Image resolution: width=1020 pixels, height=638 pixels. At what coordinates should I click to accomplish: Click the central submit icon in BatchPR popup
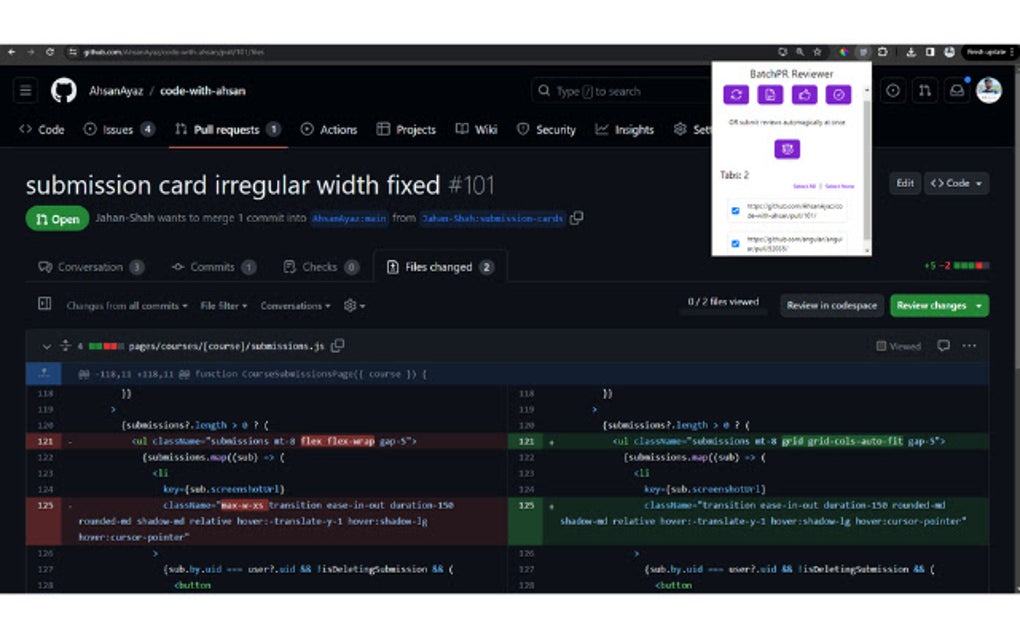tap(787, 148)
